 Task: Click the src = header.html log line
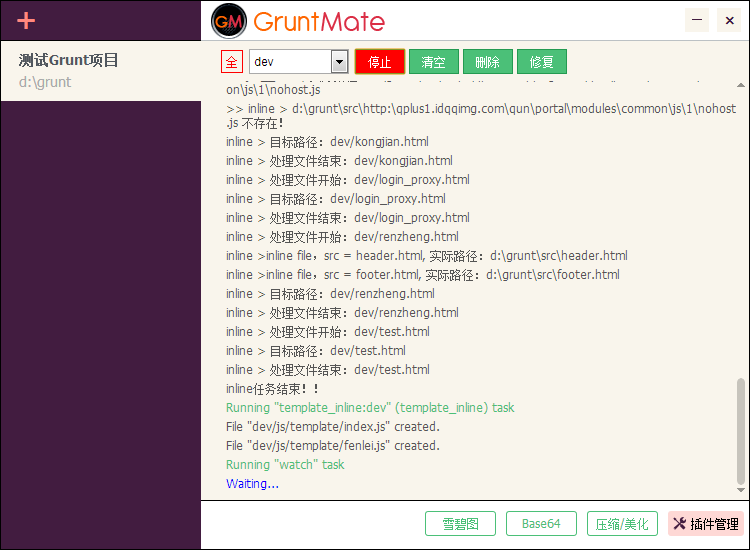coord(427,256)
